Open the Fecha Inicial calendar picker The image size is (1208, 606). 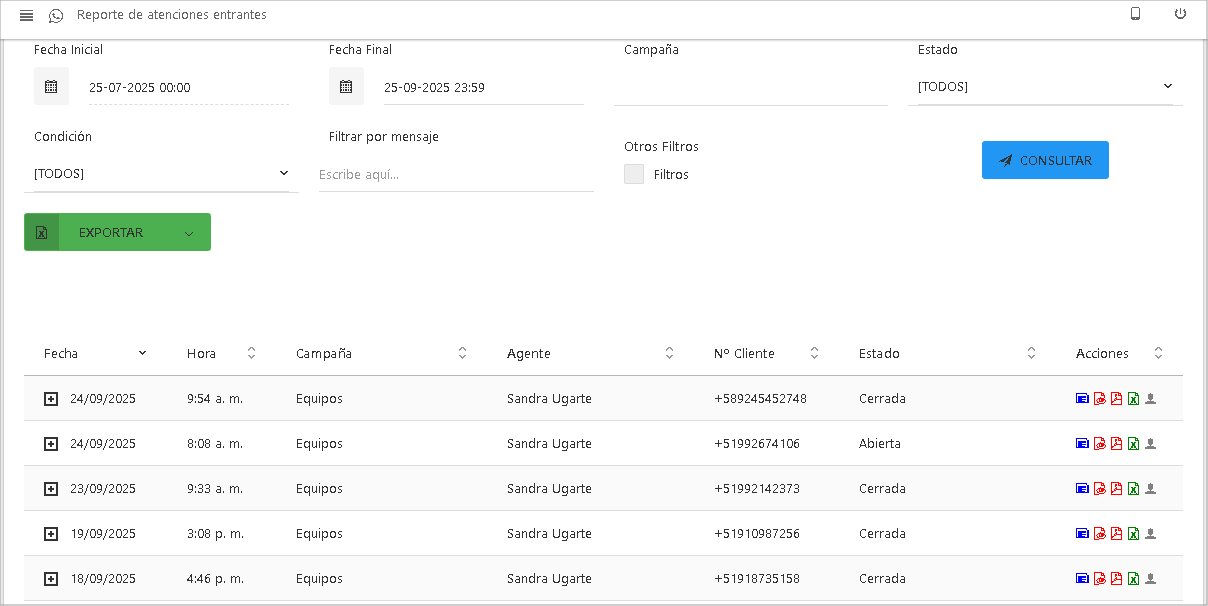51,87
